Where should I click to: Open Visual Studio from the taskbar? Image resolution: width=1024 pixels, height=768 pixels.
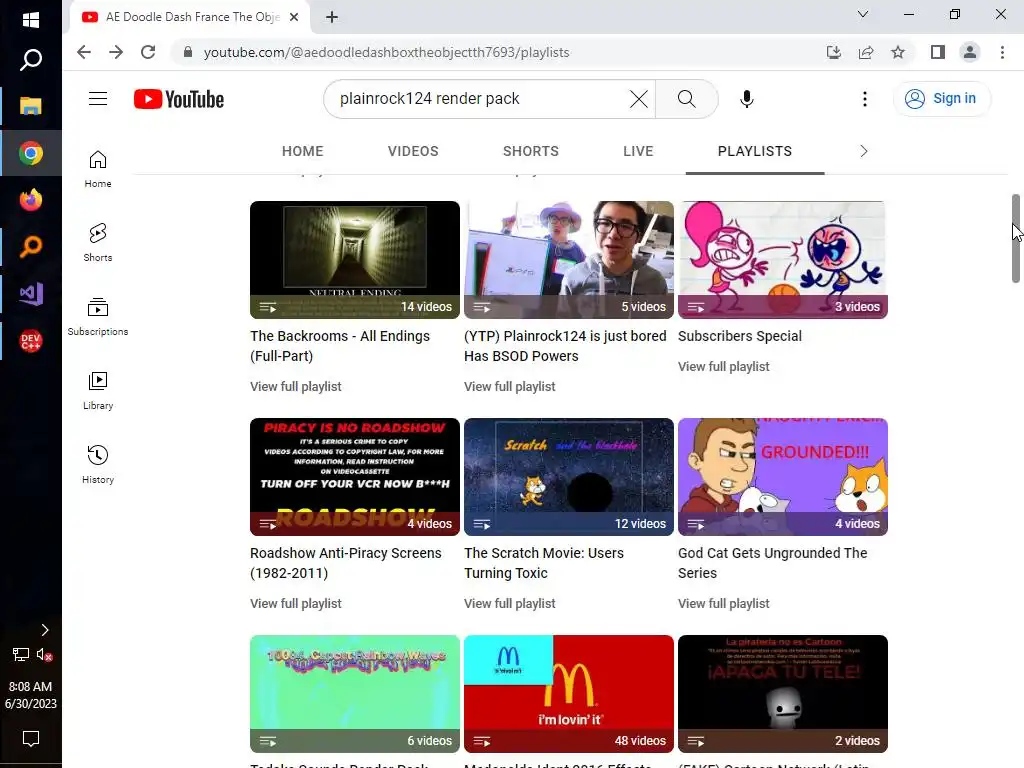pyautogui.click(x=31, y=294)
